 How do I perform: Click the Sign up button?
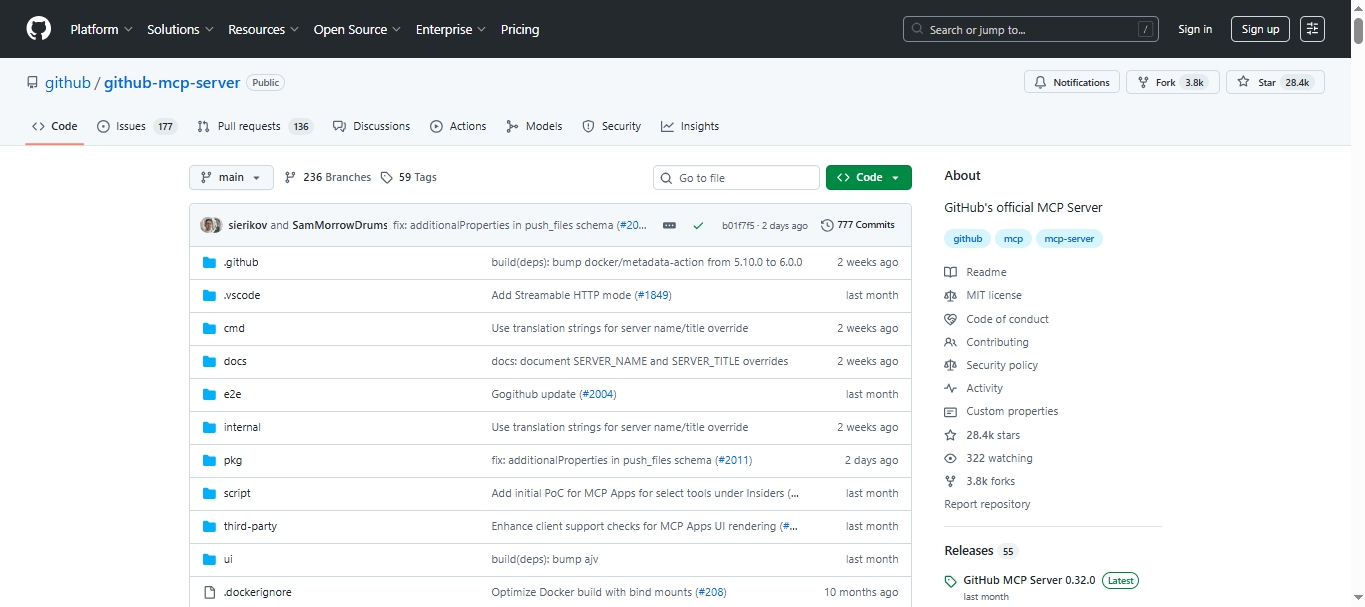[x=1259, y=29]
